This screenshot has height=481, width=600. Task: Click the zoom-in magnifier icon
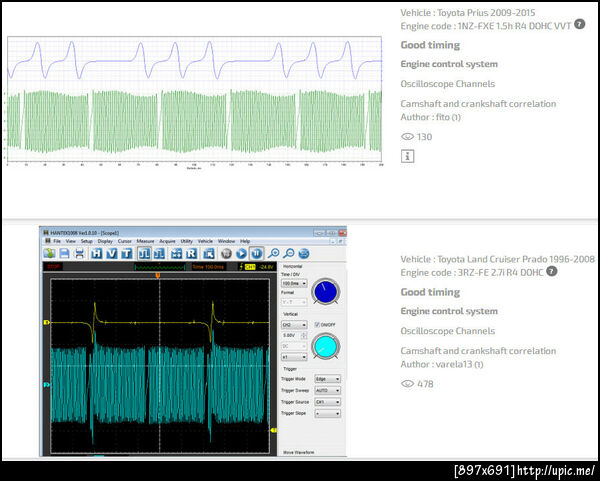point(274,253)
